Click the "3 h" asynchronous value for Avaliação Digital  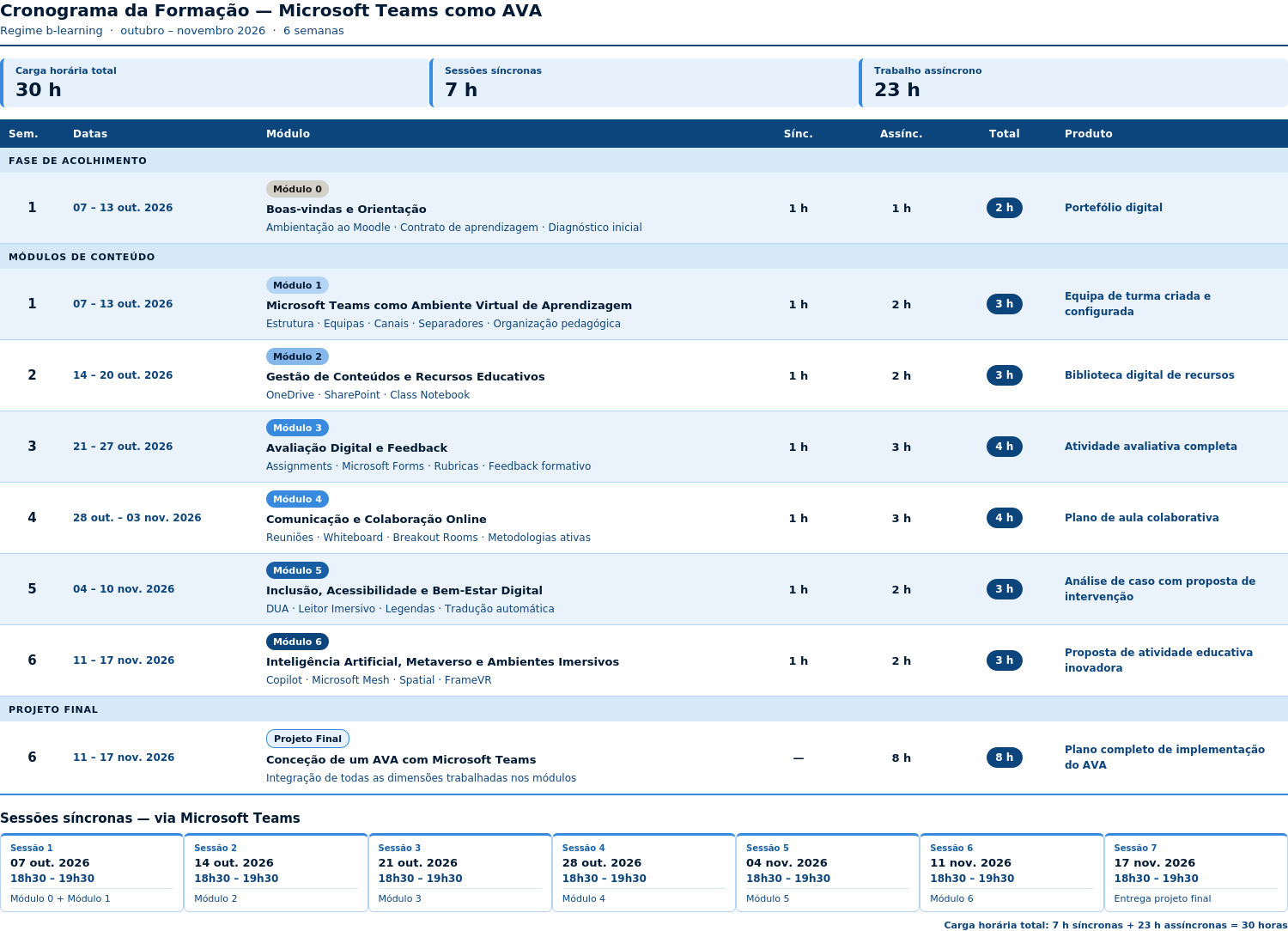click(902, 447)
